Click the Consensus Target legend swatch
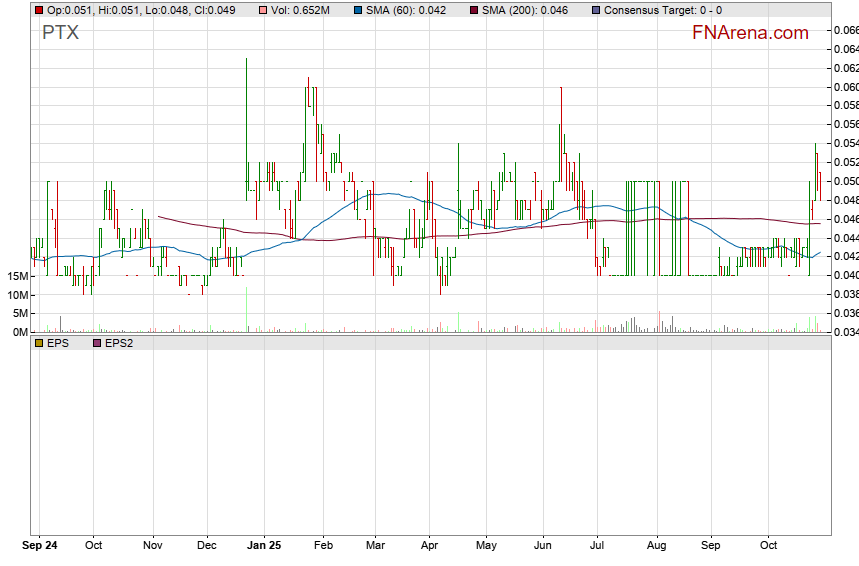 point(597,10)
